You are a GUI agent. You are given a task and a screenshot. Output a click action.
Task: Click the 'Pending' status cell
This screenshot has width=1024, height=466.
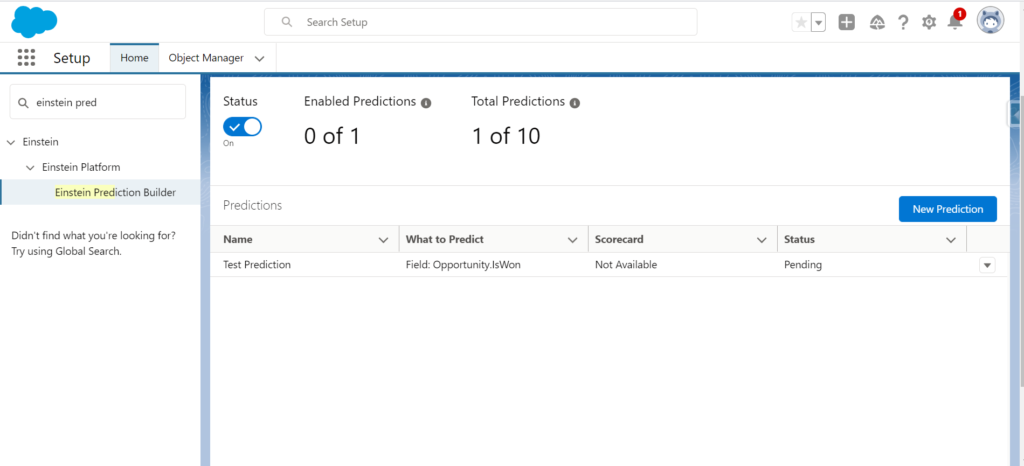point(803,265)
